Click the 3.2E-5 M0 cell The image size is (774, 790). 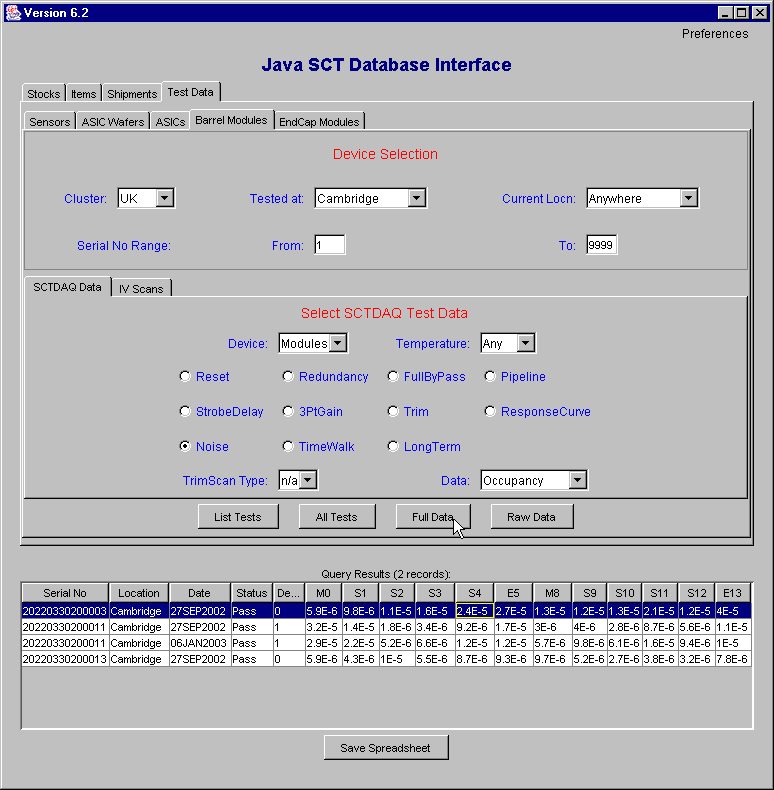[x=323, y=627]
